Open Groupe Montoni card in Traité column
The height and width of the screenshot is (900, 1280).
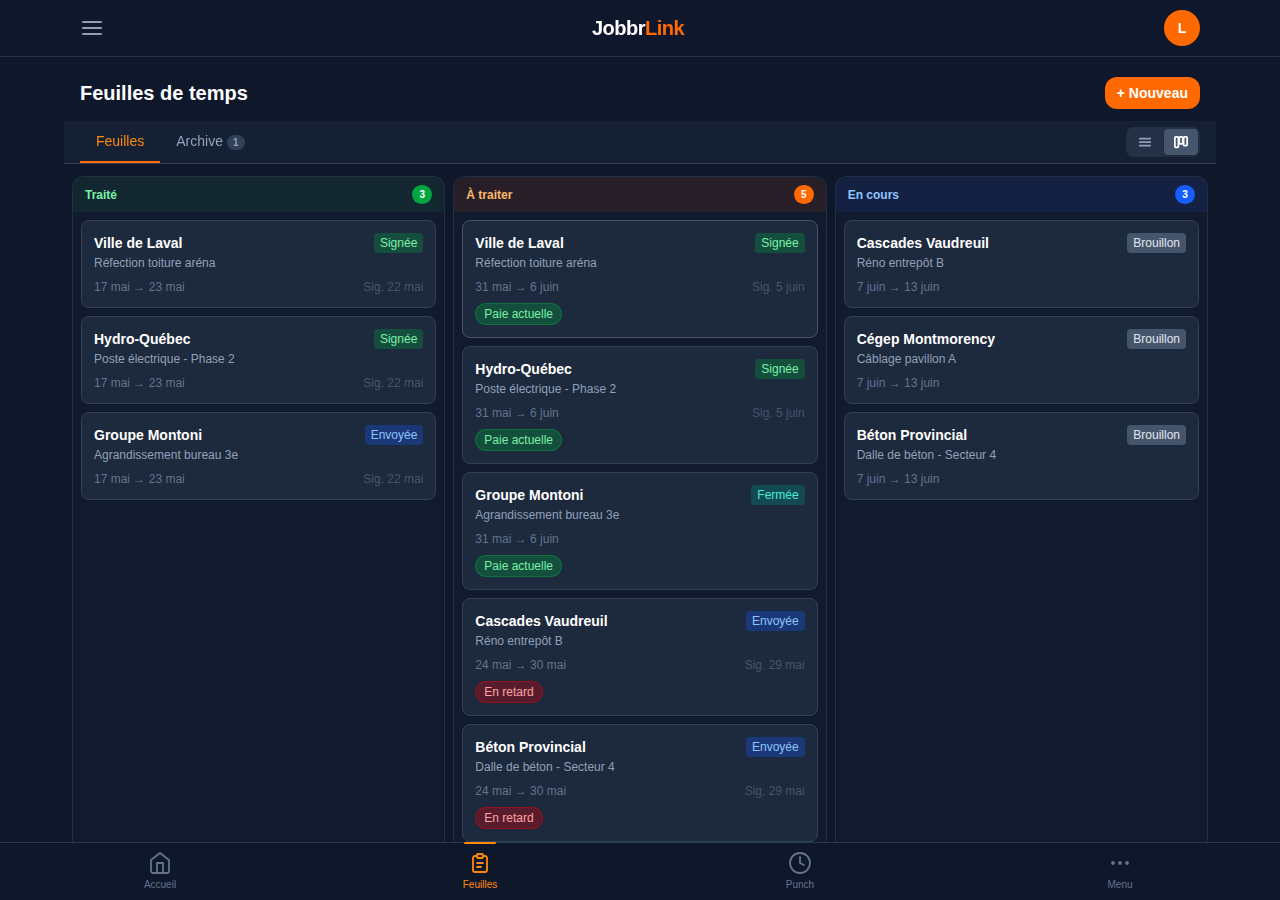(258, 456)
